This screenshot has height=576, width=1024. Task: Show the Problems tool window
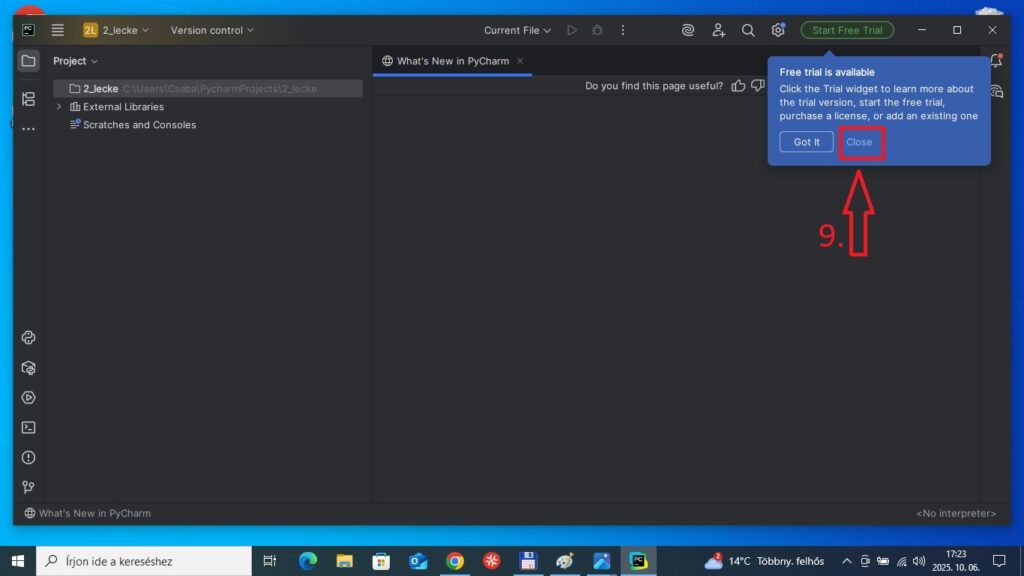[x=28, y=457]
